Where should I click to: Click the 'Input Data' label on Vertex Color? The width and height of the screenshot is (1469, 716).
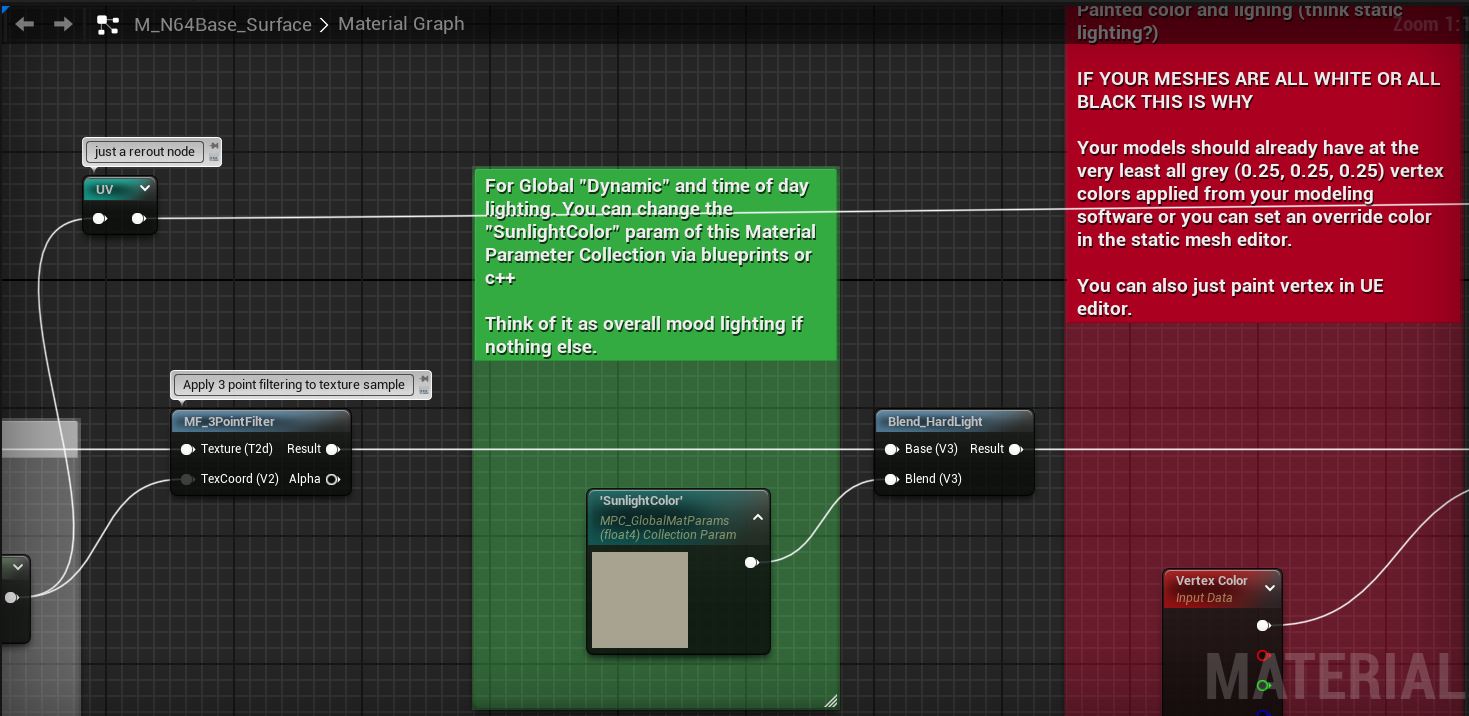click(x=1204, y=597)
